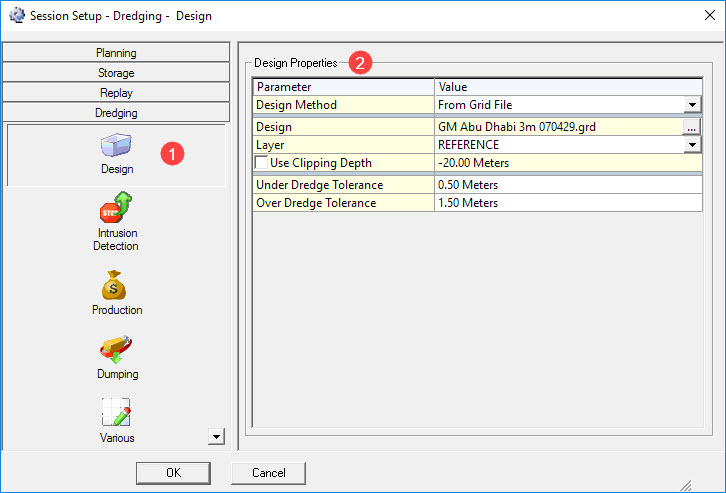
Task: Browse for Design grid file with ellipsis button
Action: tap(691, 127)
